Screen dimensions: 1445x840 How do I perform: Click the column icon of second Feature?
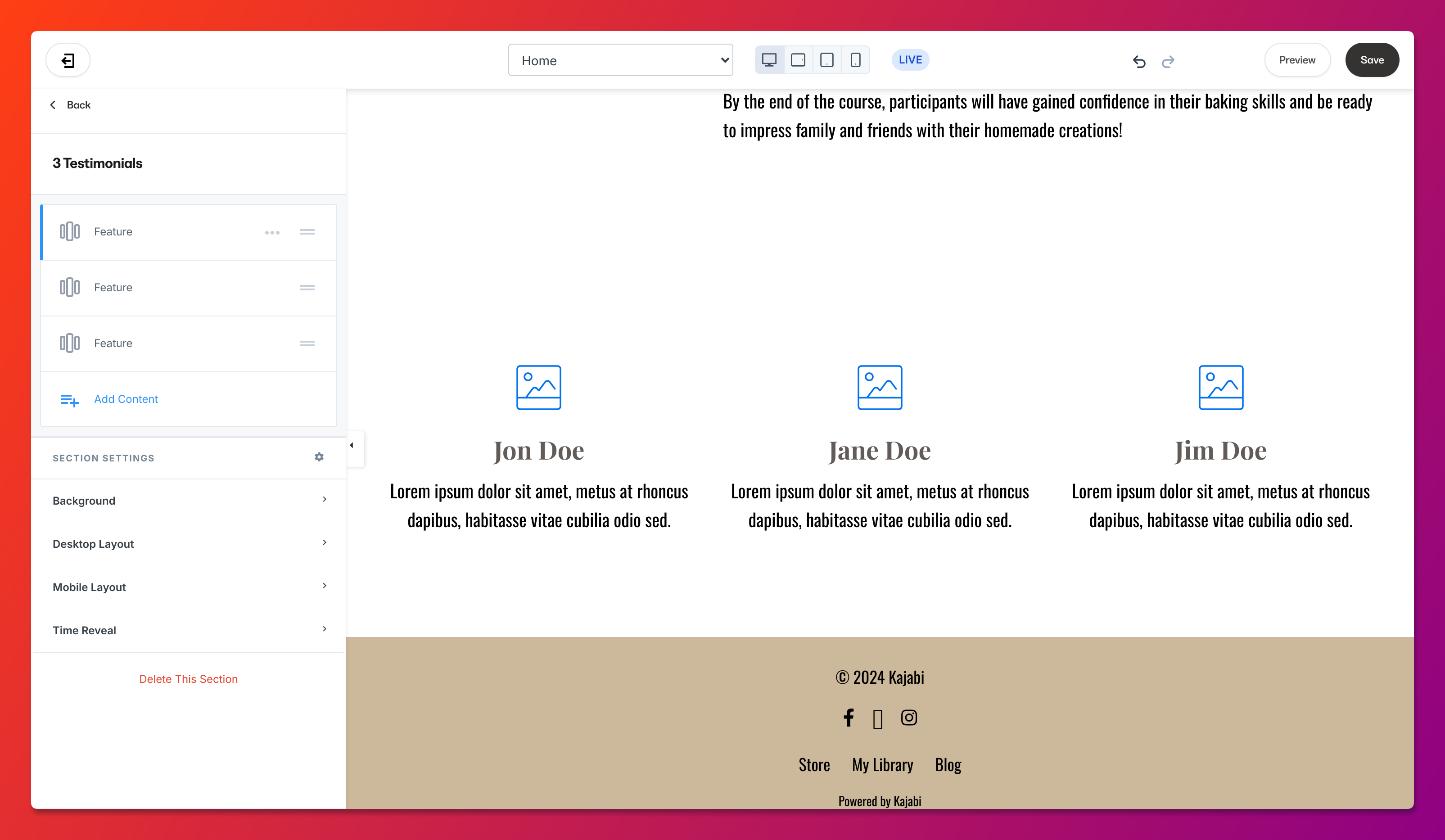pos(69,287)
